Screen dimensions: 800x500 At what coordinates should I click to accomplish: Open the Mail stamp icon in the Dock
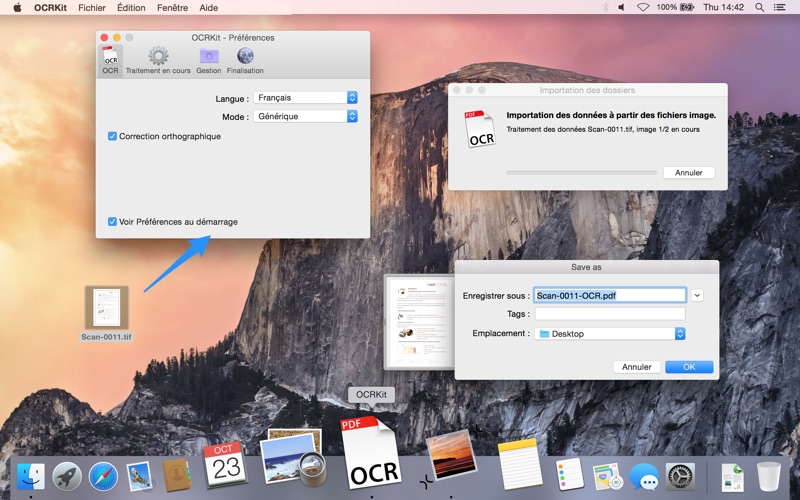pos(139,477)
